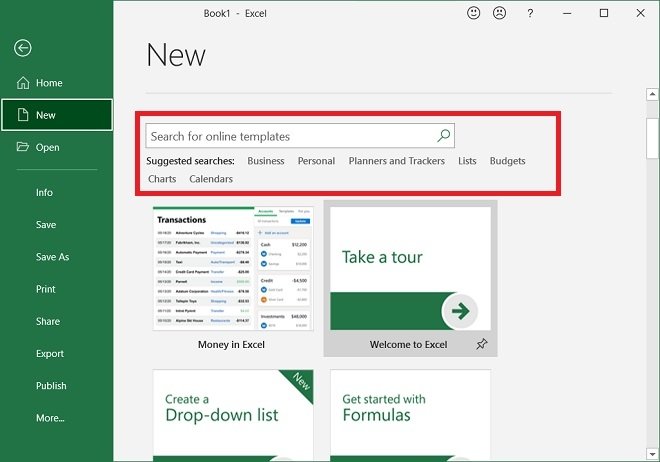This screenshot has width=660, height=462.
Task: Maximize the Excel window
Action: pyautogui.click(x=604, y=13)
